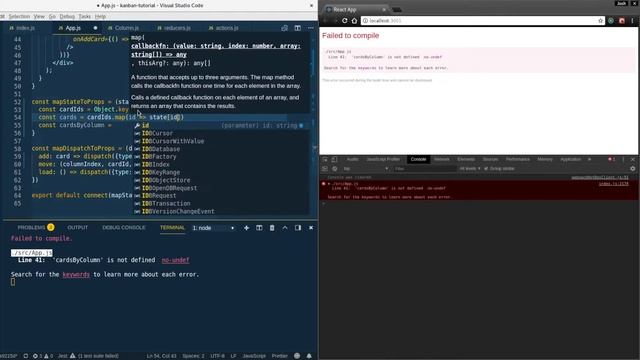Image resolution: width=640 pixels, height=360 pixels.
Task: Clear the DevTools console
Action: coord(334,169)
